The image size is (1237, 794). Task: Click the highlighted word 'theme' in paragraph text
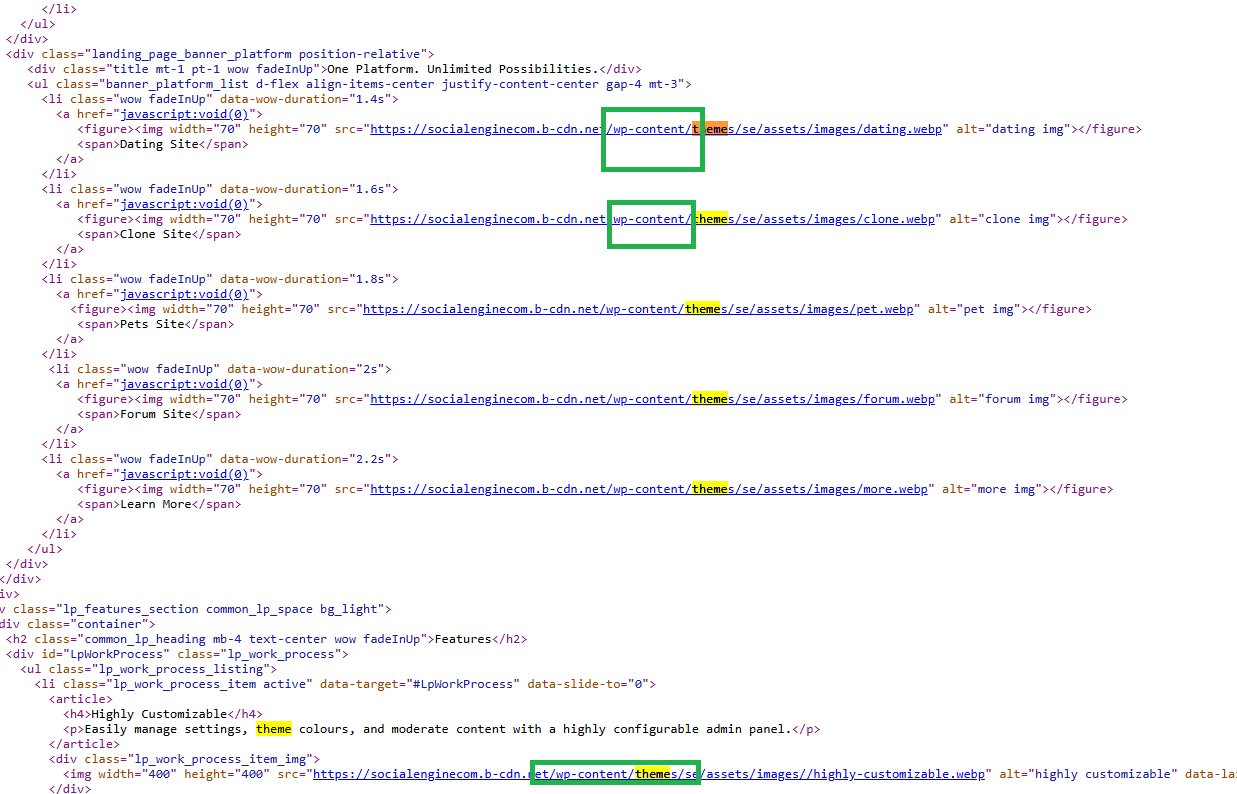pyautogui.click(x=274, y=729)
